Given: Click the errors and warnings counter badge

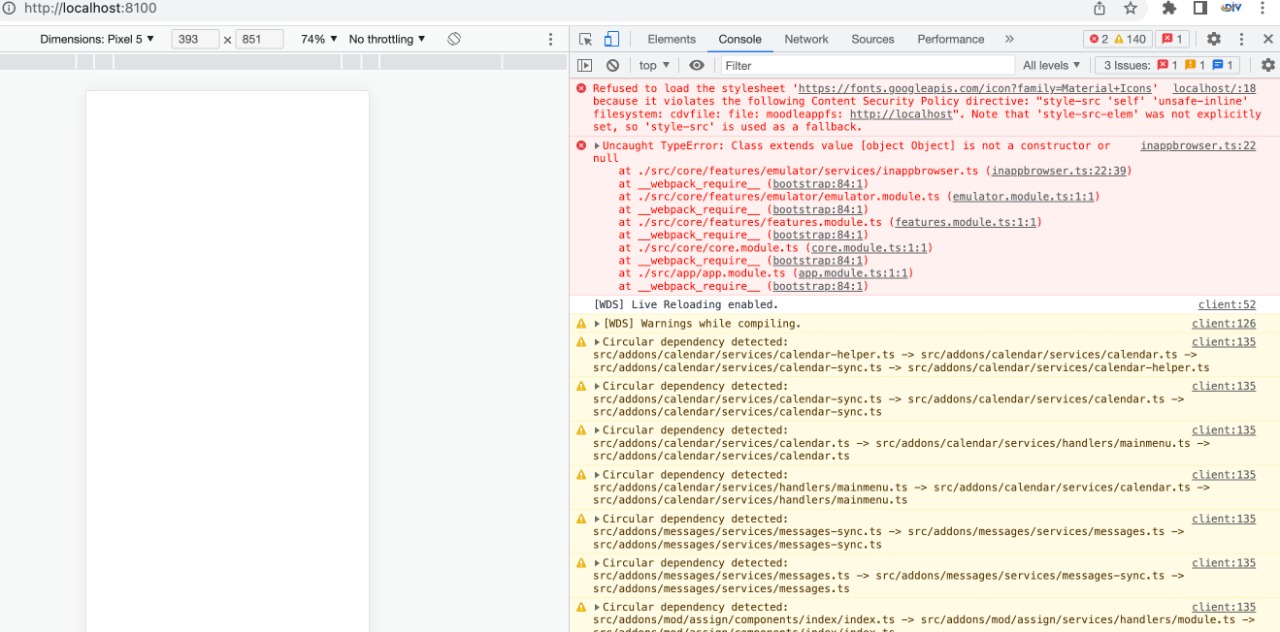Looking at the screenshot, I should click(1117, 39).
